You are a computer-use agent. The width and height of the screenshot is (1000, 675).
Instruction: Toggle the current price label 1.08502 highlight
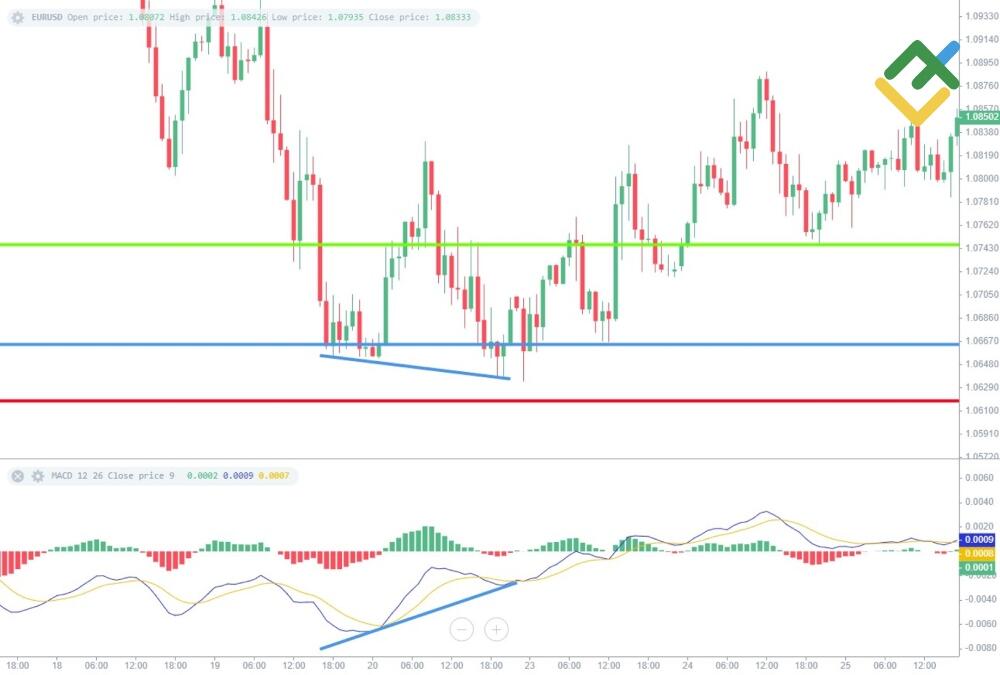point(977,117)
